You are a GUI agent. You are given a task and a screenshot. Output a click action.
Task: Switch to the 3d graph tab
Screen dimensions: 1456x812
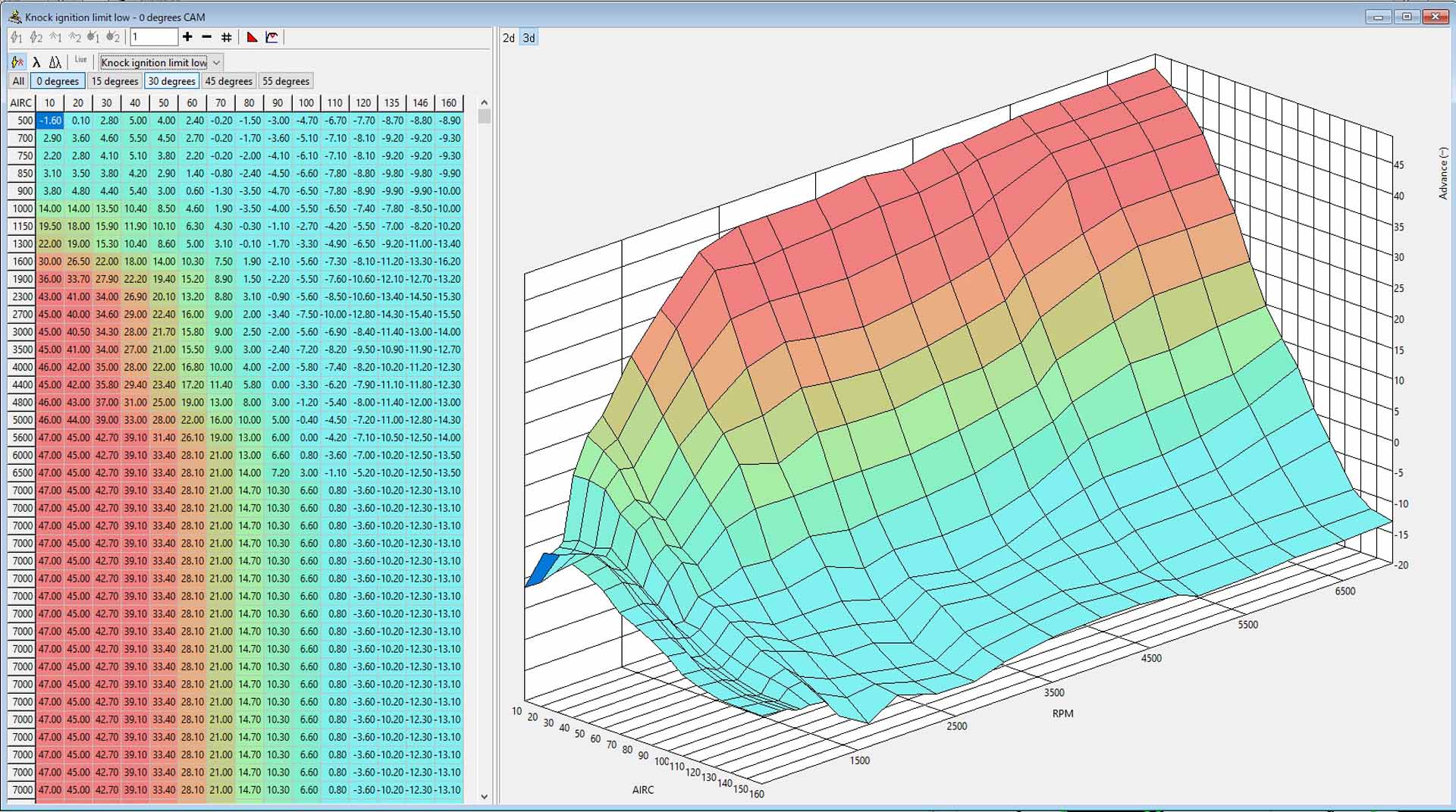(x=529, y=38)
